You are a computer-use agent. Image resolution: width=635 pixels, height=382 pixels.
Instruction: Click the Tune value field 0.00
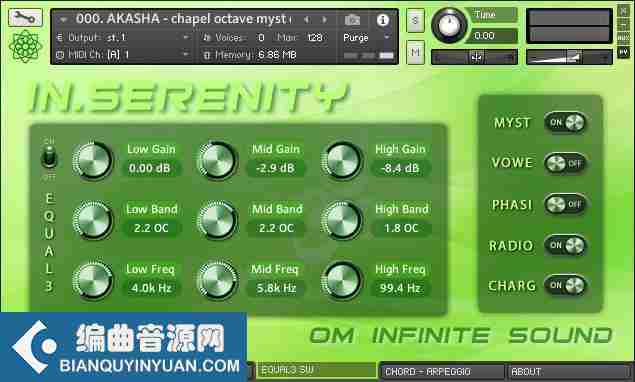coord(491,36)
